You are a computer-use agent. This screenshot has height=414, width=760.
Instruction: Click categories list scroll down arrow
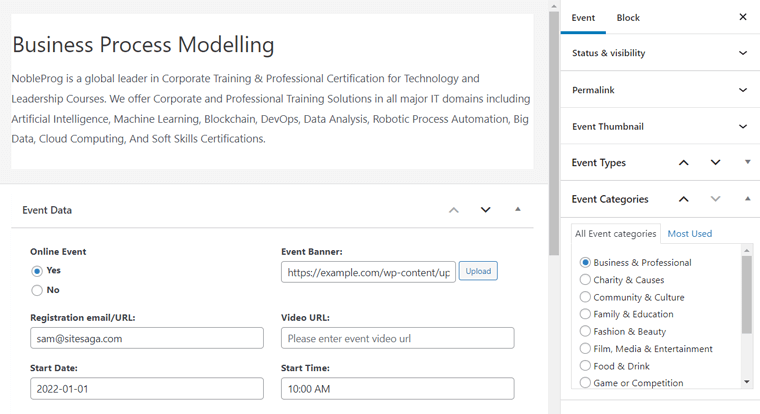(x=746, y=382)
